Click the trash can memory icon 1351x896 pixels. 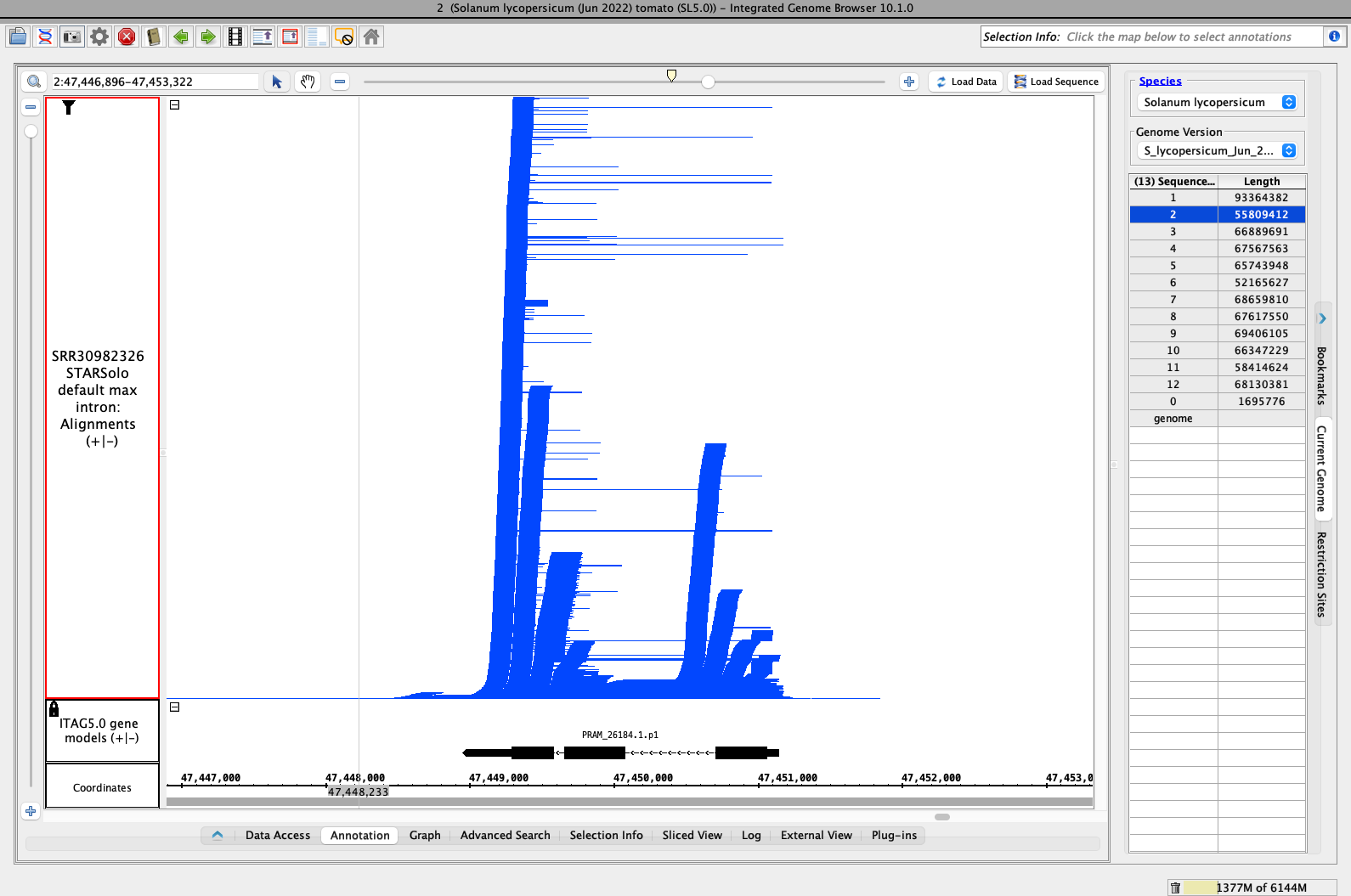pos(1175,888)
